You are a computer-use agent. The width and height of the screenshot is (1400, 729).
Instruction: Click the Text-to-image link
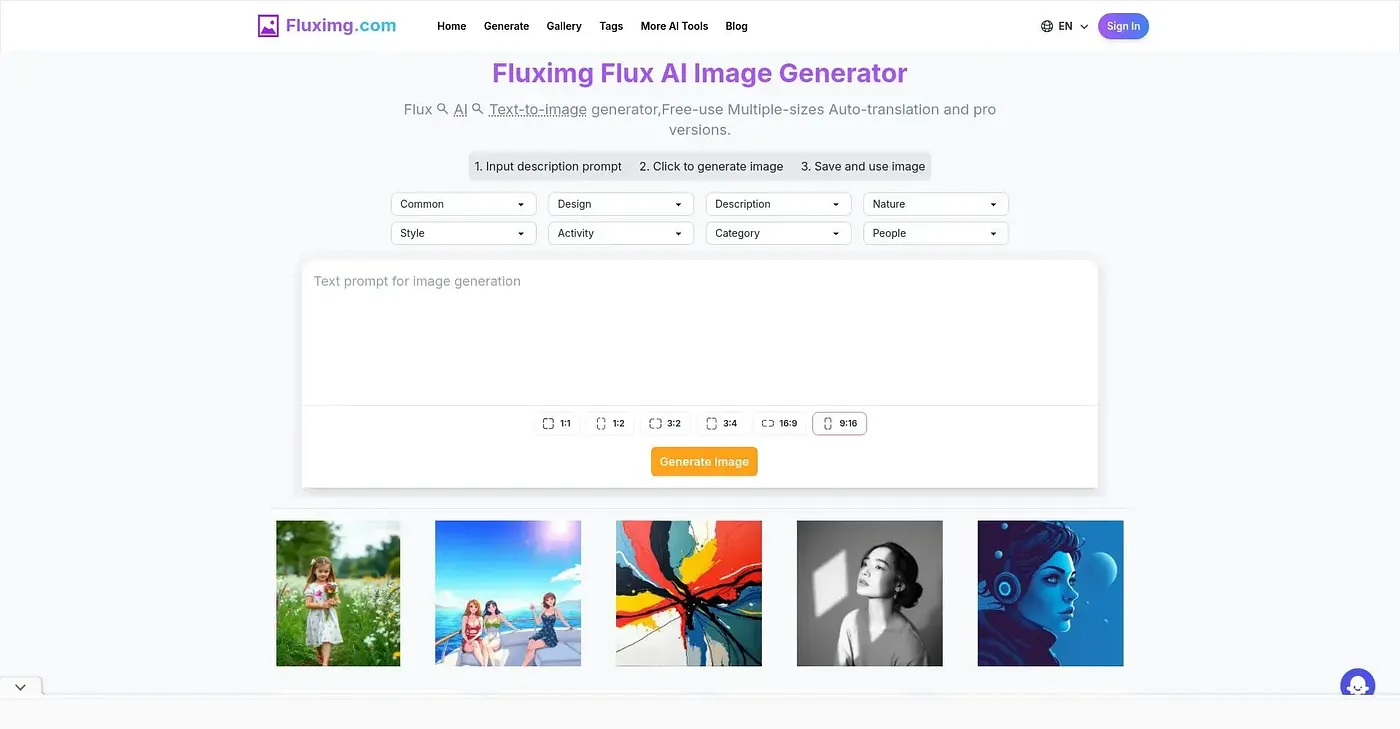pos(538,109)
